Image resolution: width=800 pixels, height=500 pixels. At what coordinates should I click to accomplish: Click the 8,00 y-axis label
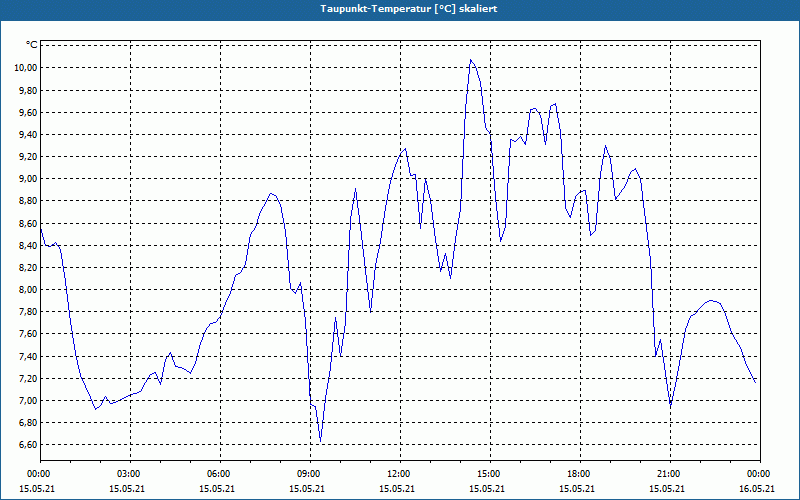pos(28,290)
